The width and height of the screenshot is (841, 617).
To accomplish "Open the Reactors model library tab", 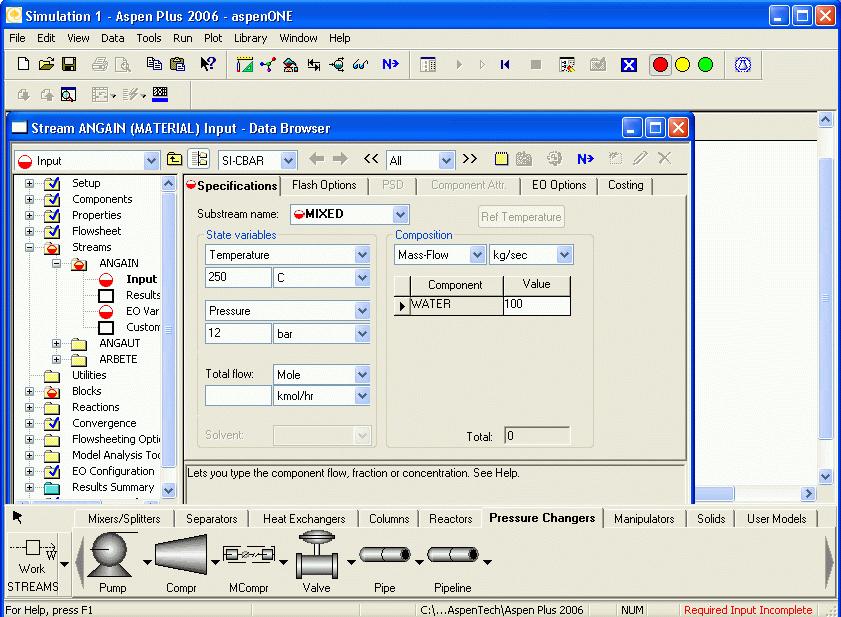I will coord(451,519).
